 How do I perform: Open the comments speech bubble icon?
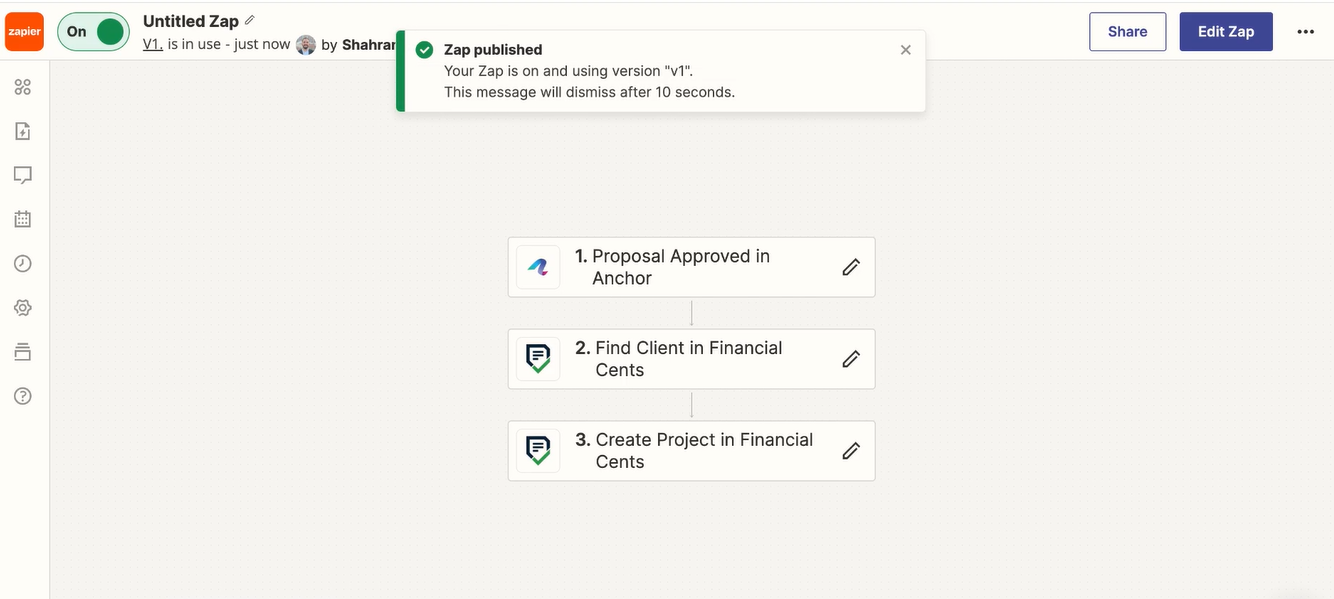point(23,175)
